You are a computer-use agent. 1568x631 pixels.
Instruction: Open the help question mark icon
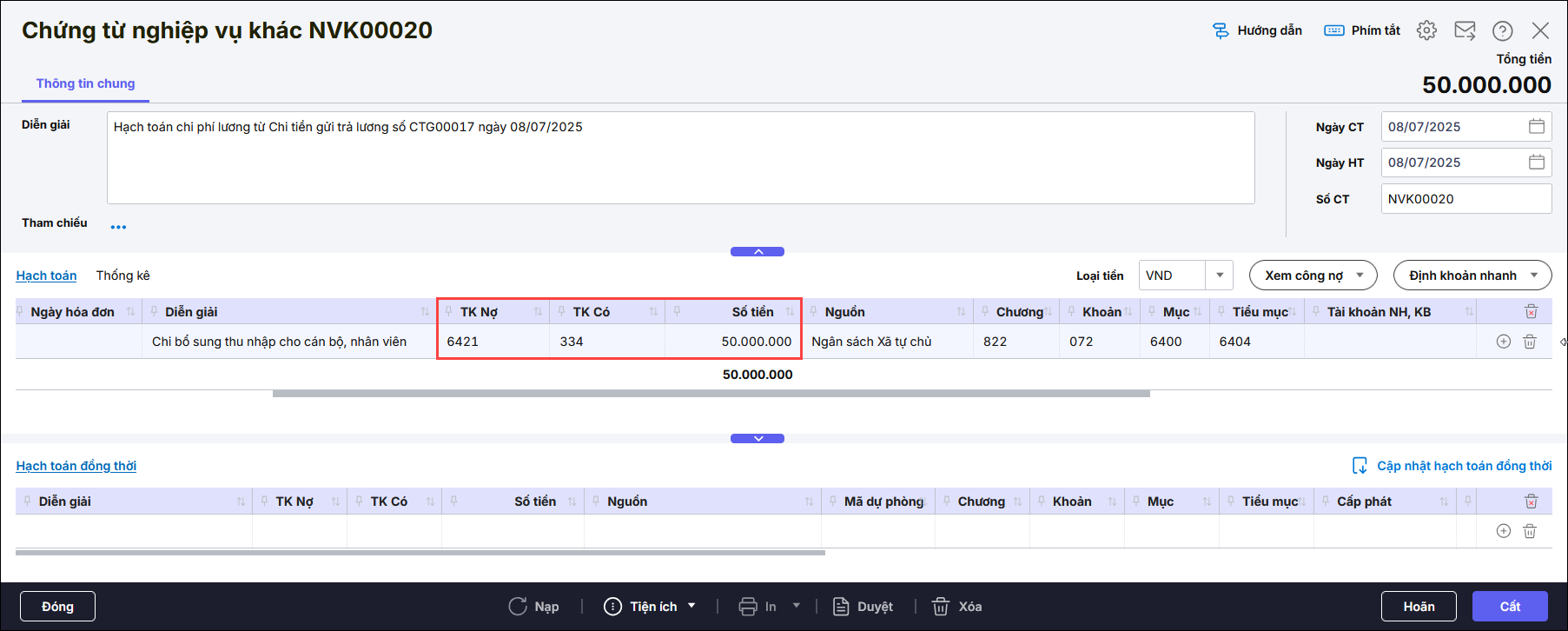[x=1502, y=30]
